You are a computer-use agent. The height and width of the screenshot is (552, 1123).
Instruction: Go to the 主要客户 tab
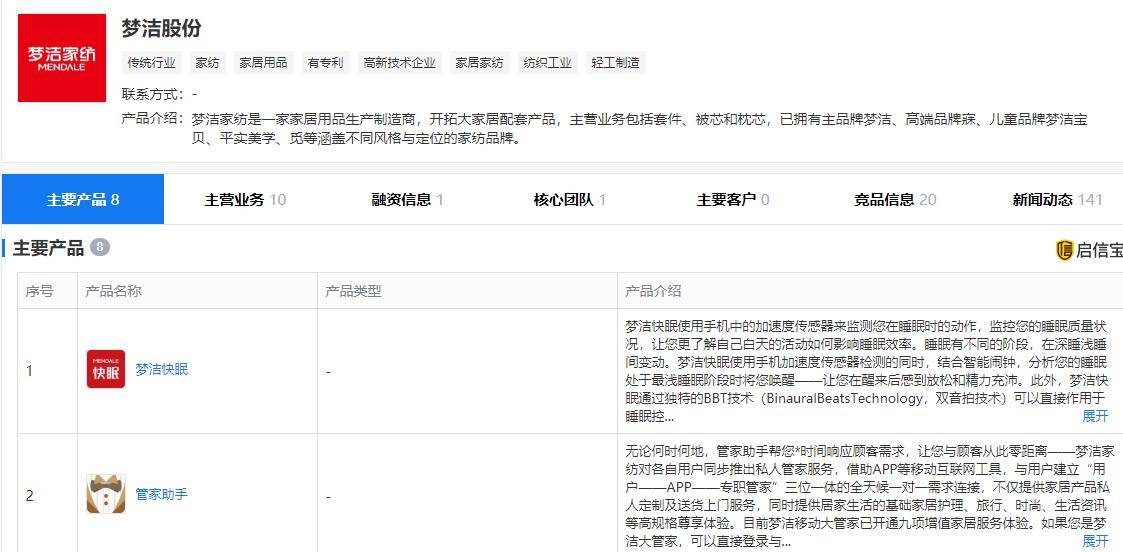(732, 199)
